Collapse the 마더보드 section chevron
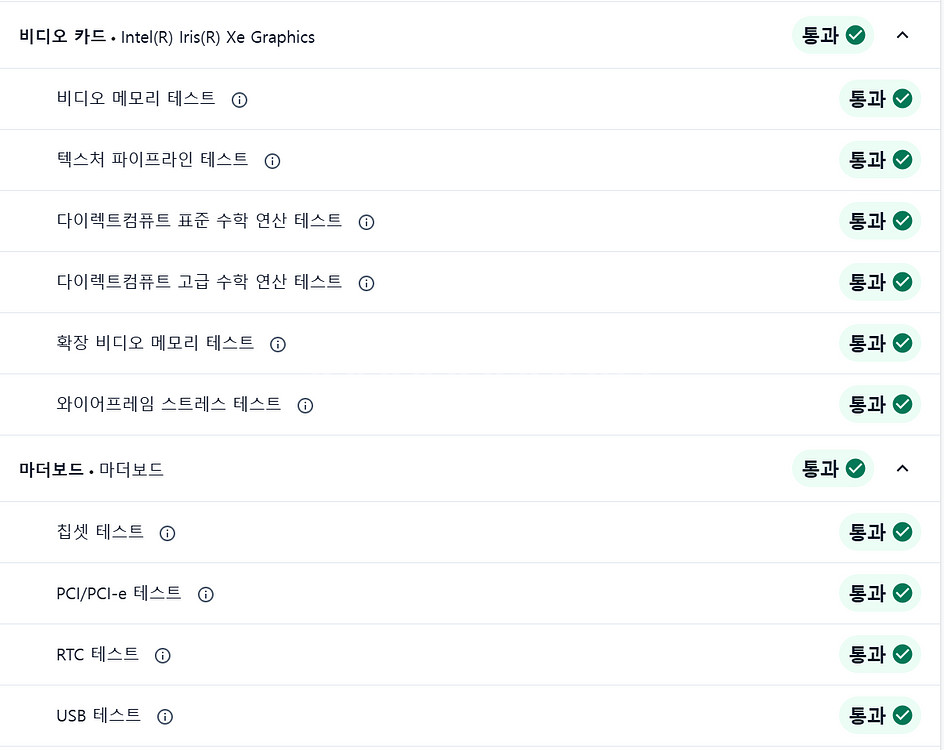 [902, 468]
